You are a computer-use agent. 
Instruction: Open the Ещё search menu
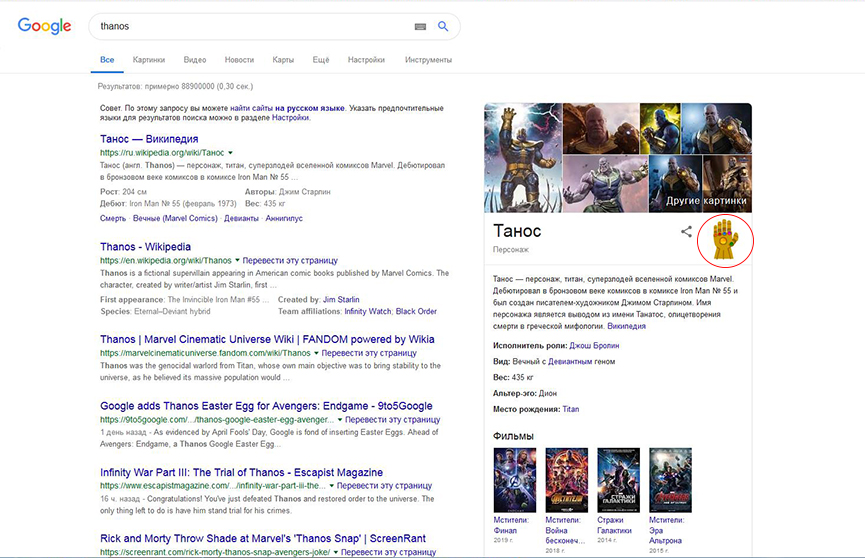pos(320,60)
